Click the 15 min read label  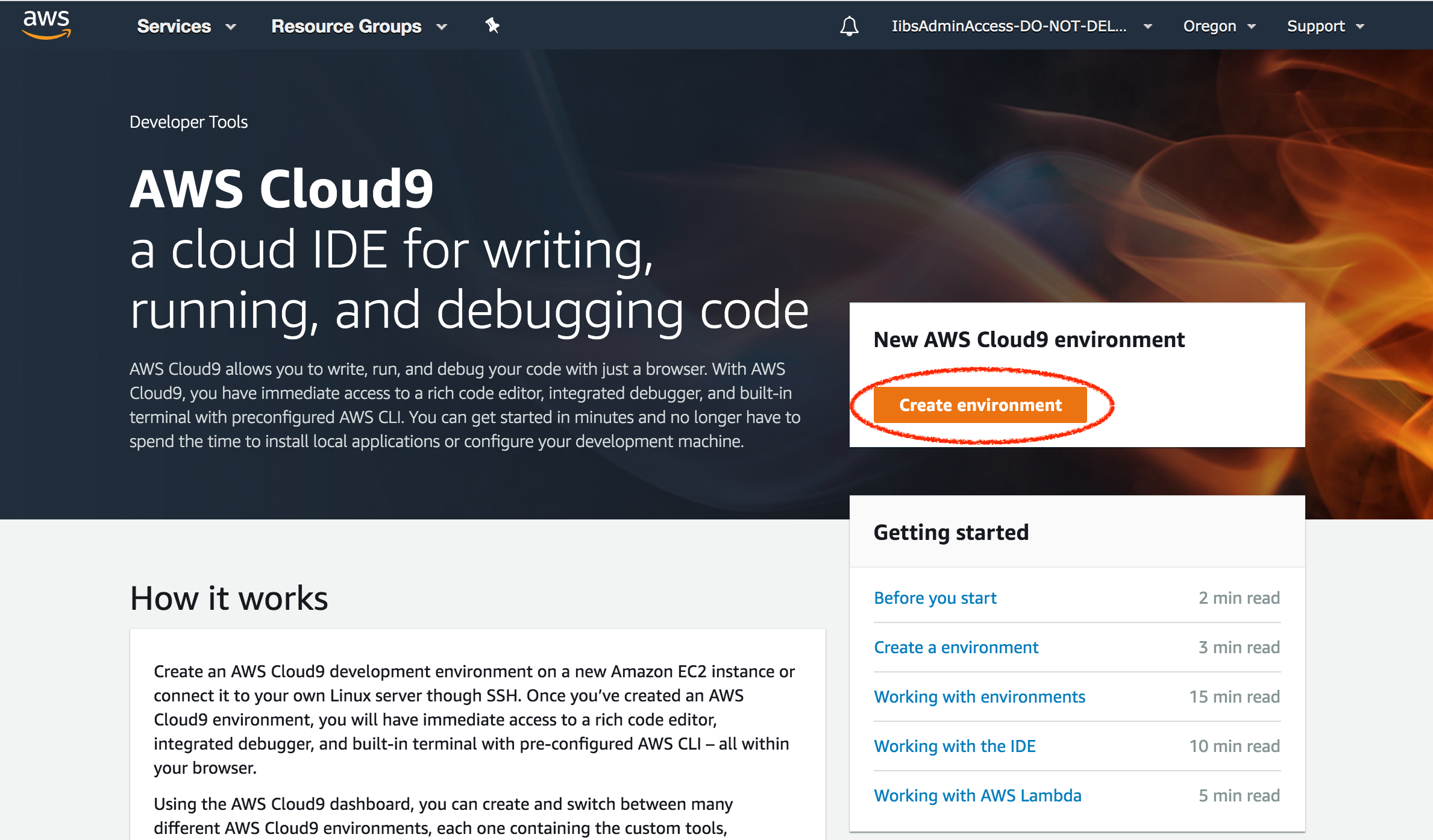coord(1234,697)
